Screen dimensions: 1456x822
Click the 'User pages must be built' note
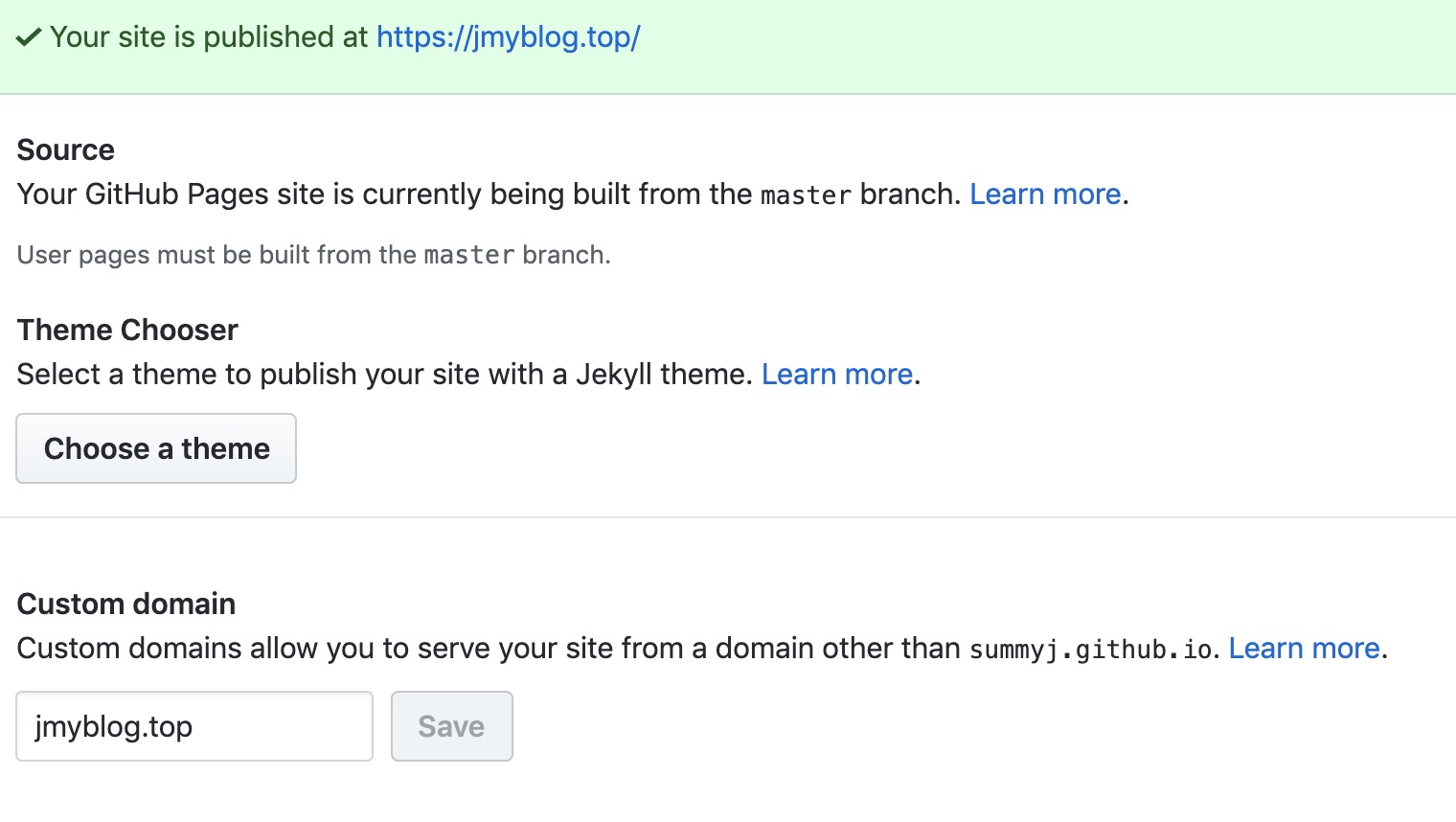(216, 256)
